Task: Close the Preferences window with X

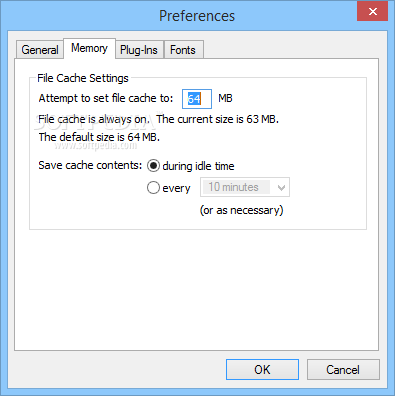Action: pos(372,12)
